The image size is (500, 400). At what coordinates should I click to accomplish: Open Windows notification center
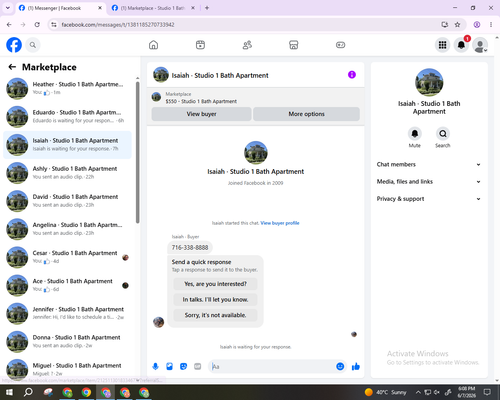(x=487, y=392)
